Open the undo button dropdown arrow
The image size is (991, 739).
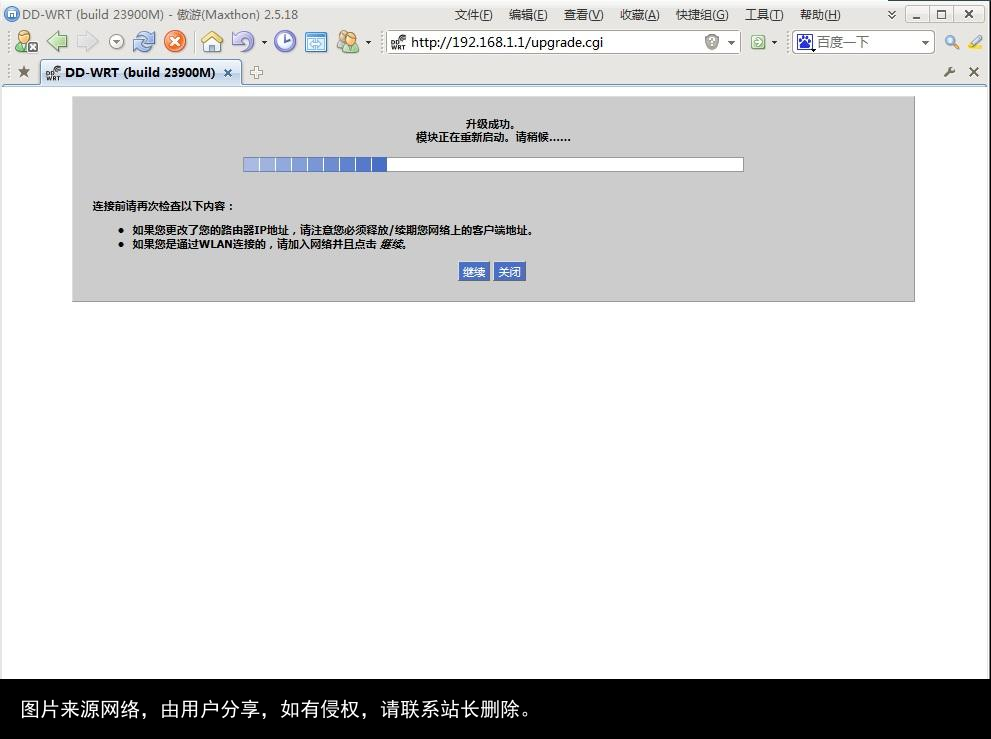coord(264,42)
